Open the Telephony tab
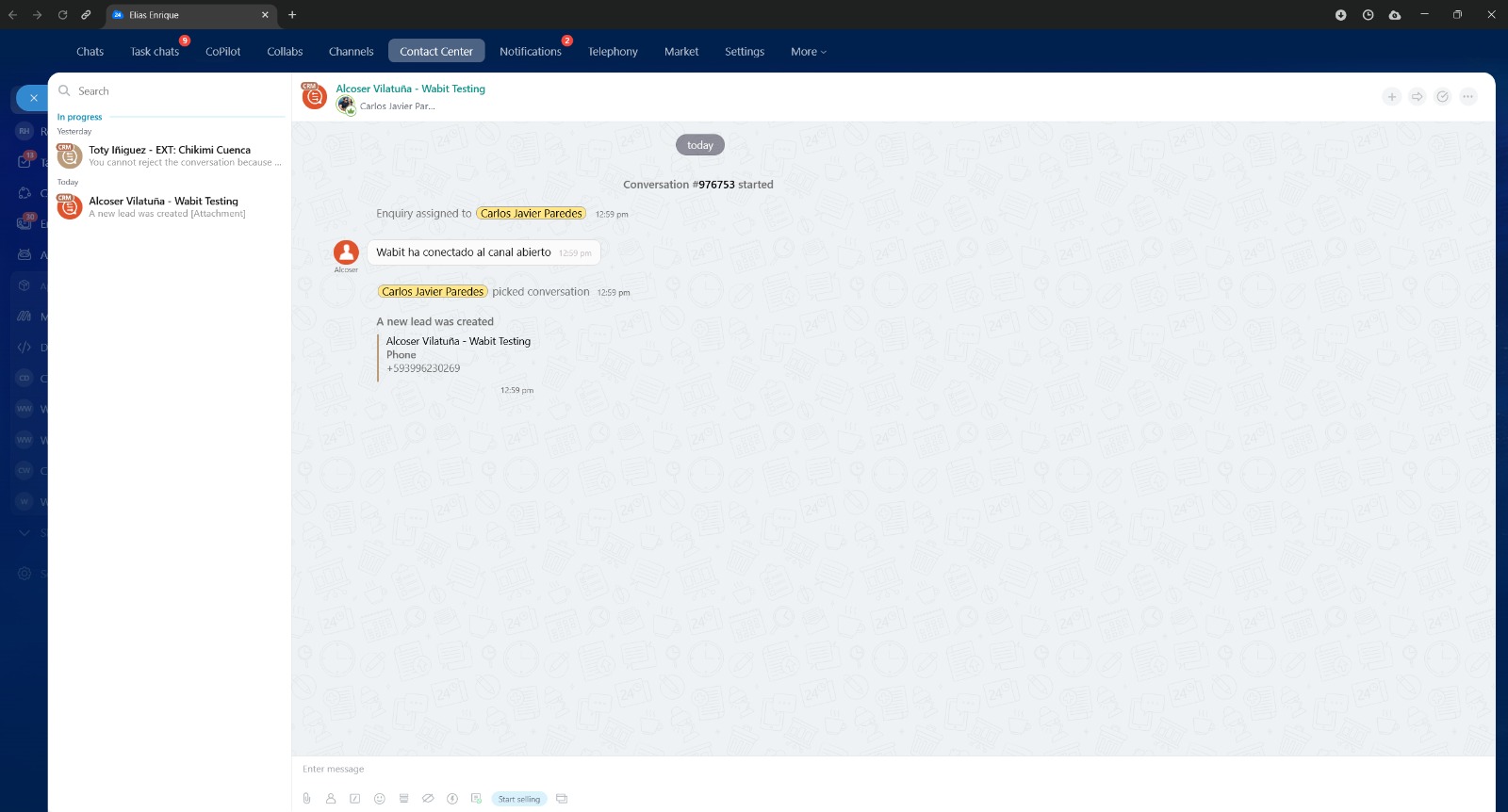The width and height of the screenshot is (1508, 812). 613,52
